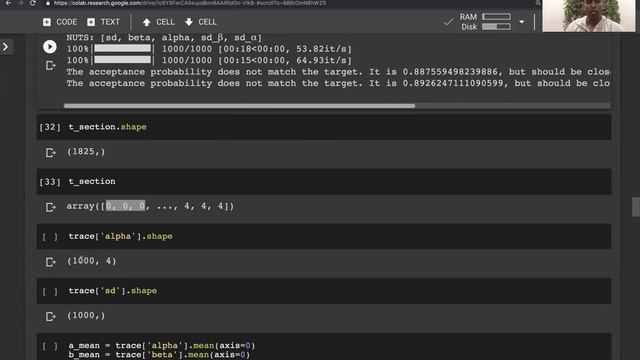Click output icon beside (1825,) result
The height and width of the screenshot is (360, 640).
coord(50,152)
